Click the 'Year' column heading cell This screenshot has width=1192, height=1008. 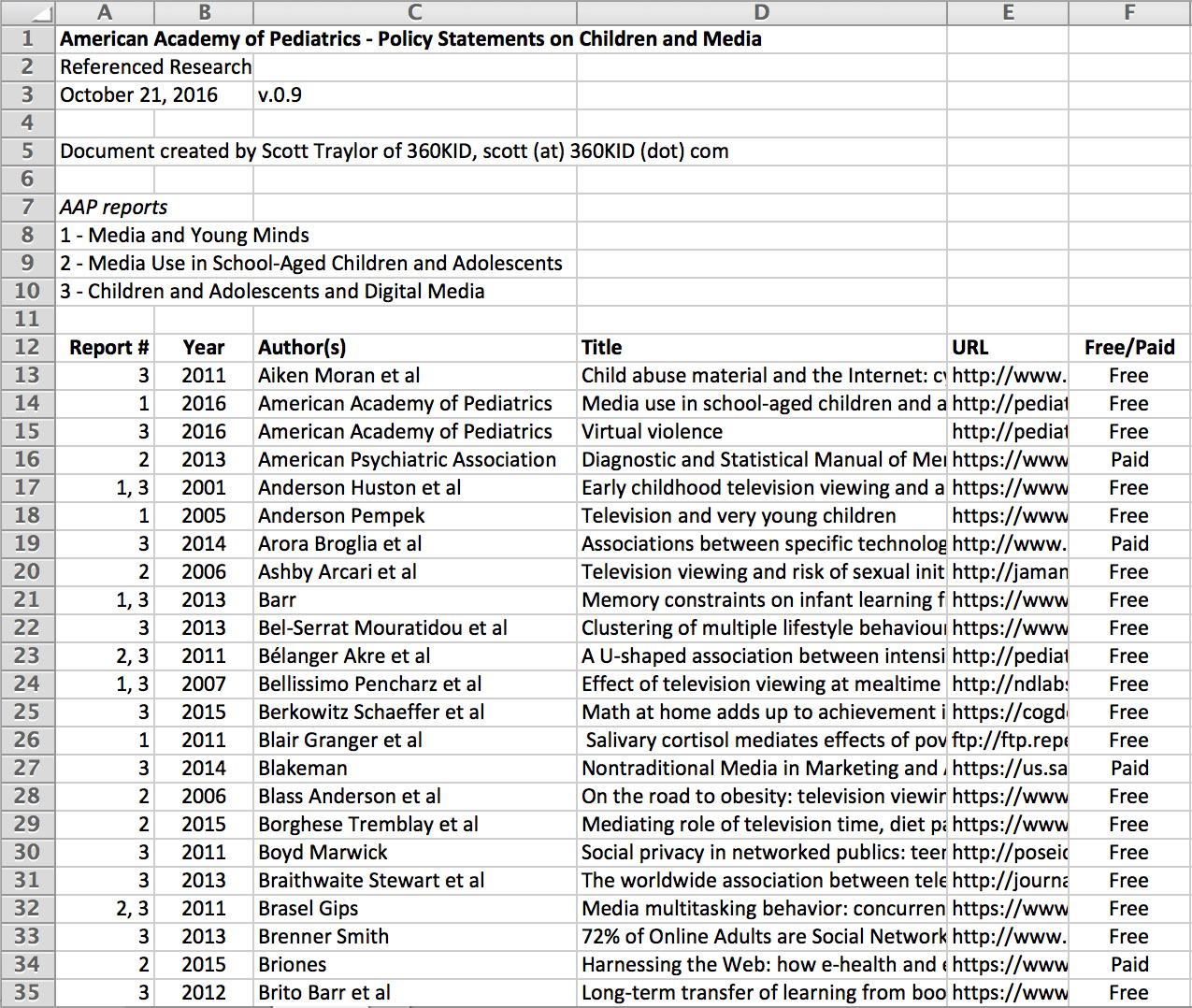coord(204,347)
